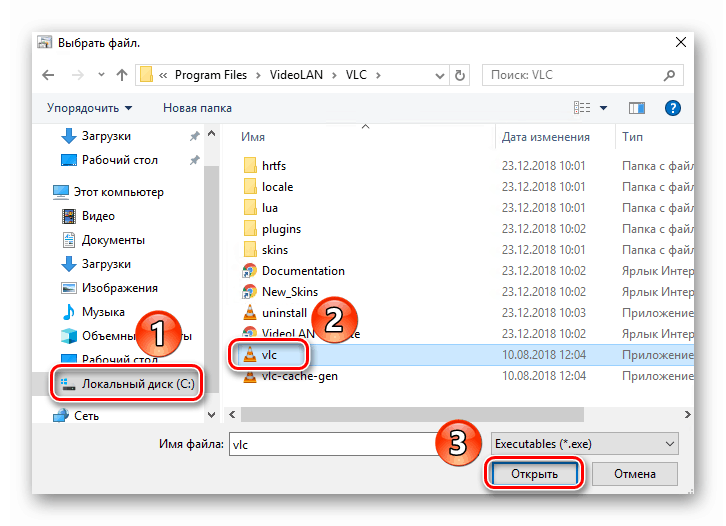Image resolution: width=726 pixels, height=526 pixels.
Task: Open the recent locations dropdown arrow
Action: [101, 75]
